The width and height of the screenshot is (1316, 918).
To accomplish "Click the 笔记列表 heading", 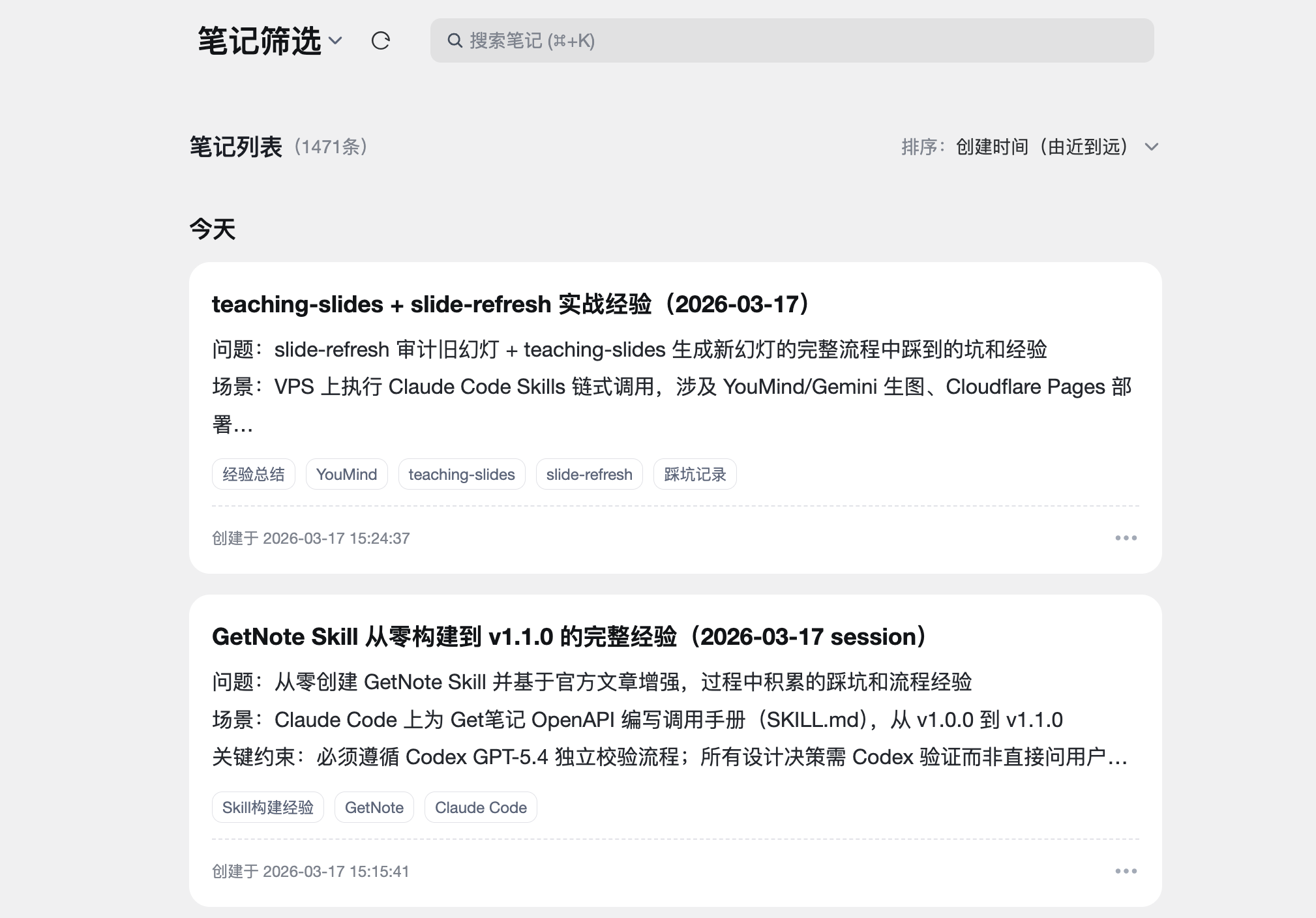I will point(235,147).
